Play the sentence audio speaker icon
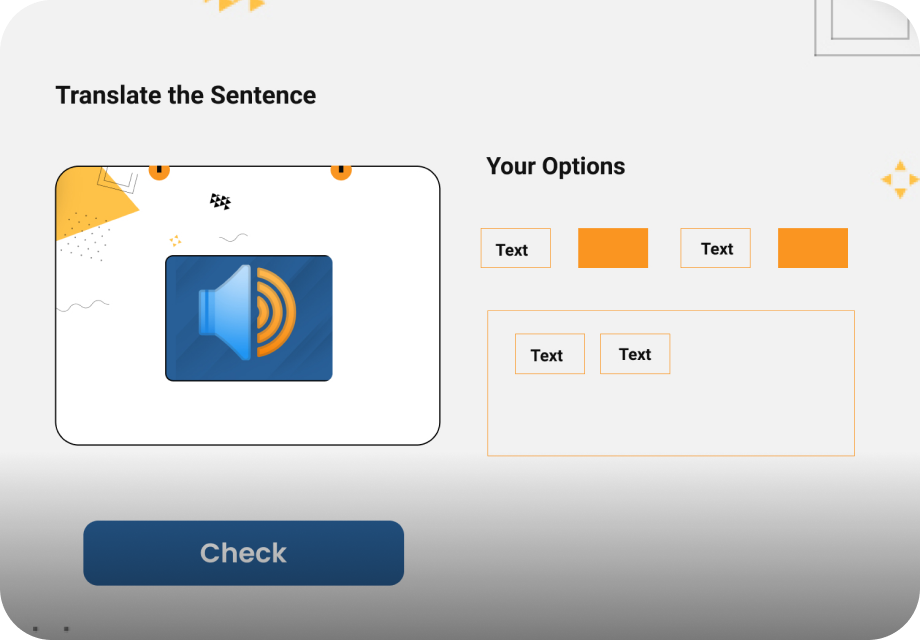This screenshot has width=920, height=640. [248, 313]
